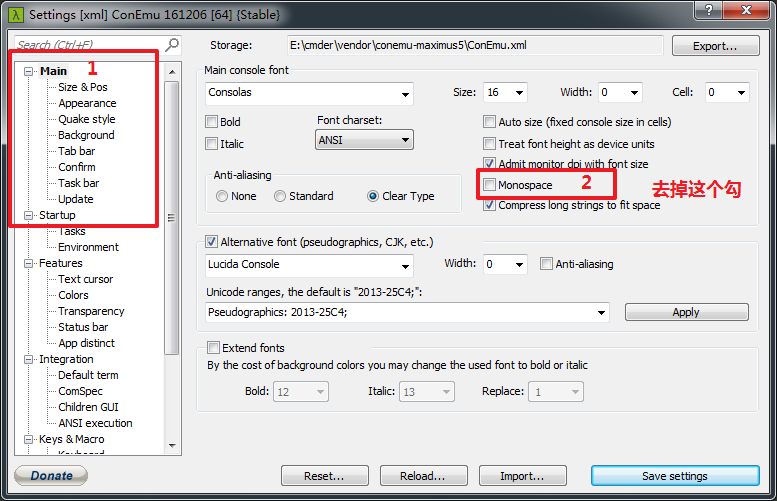Open the Consolas main font dropdown
The height and width of the screenshot is (501, 777).
point(405,94)
